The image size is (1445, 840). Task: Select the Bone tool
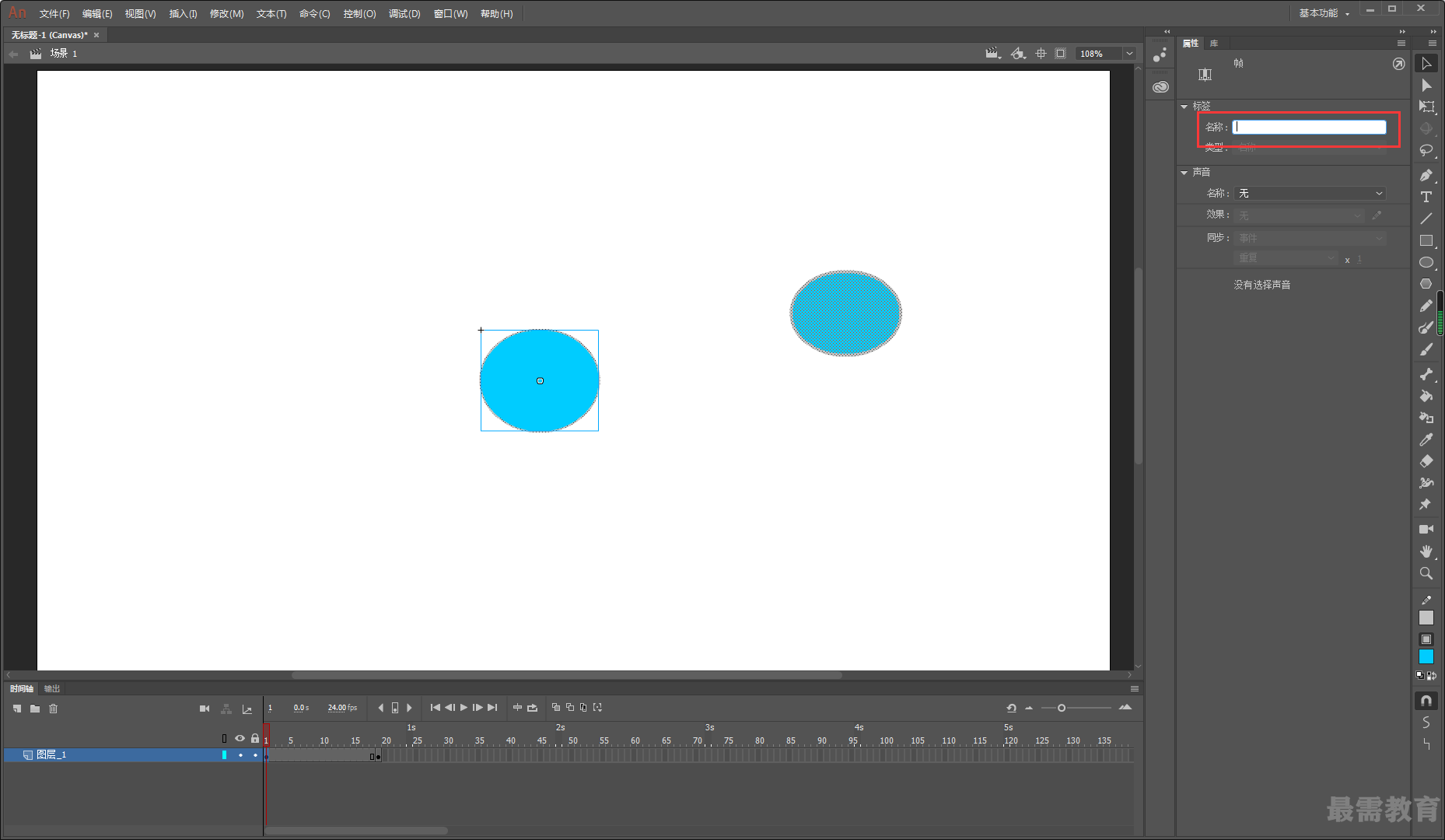pyautogui.click(x=1426, y=374)
